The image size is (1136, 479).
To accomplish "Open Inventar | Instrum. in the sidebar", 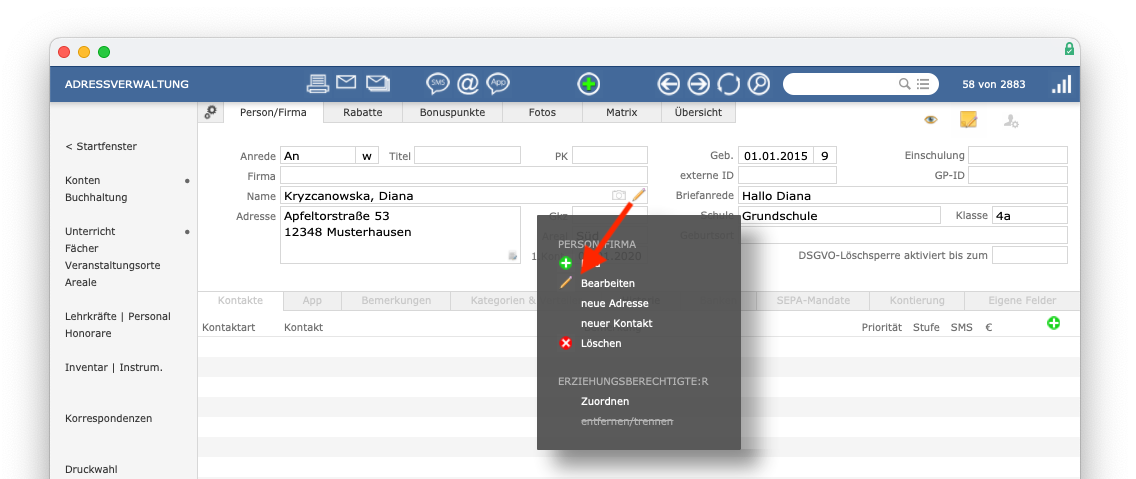I will click(x=114, y=367).
